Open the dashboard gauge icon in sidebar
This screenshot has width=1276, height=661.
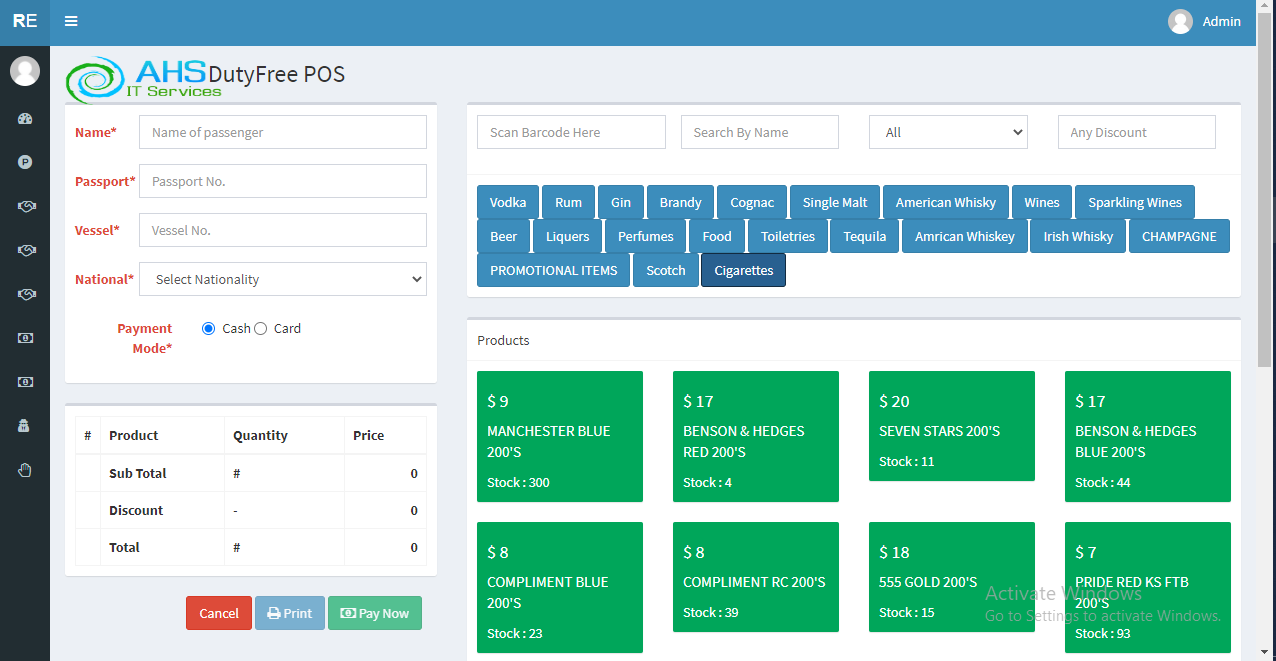(25, 118)
